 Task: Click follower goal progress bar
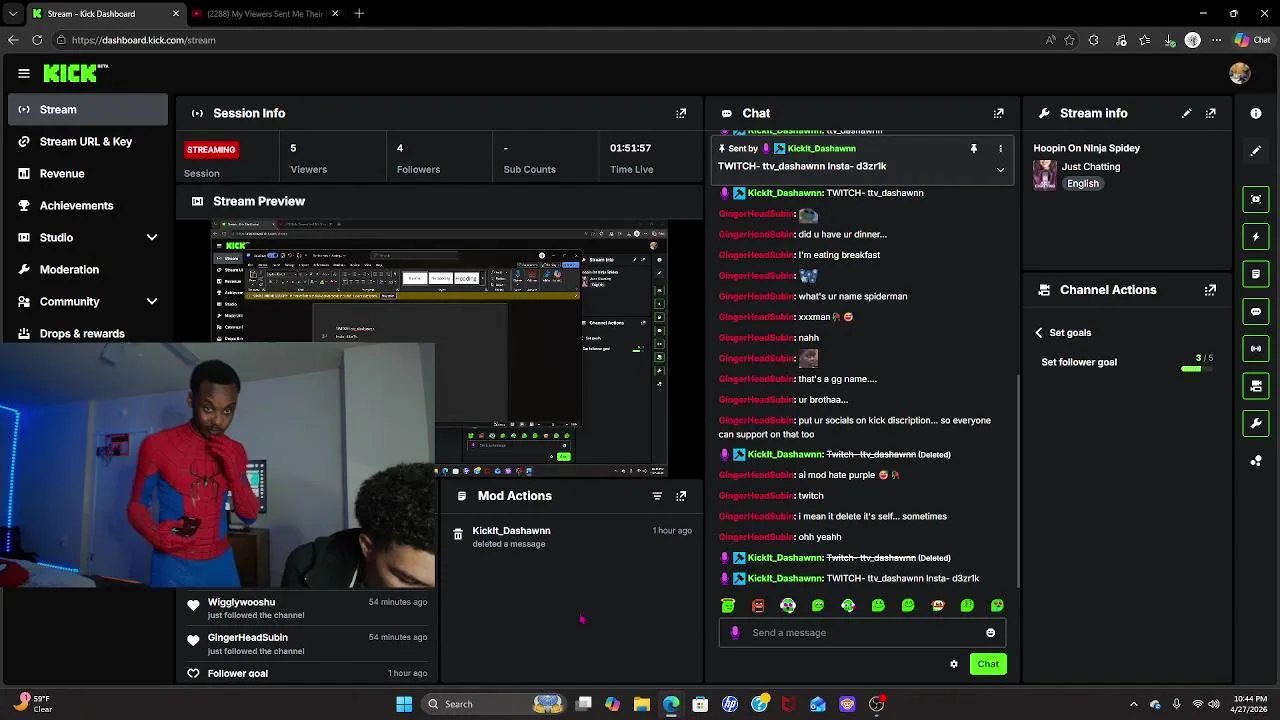click(1197, 369)
